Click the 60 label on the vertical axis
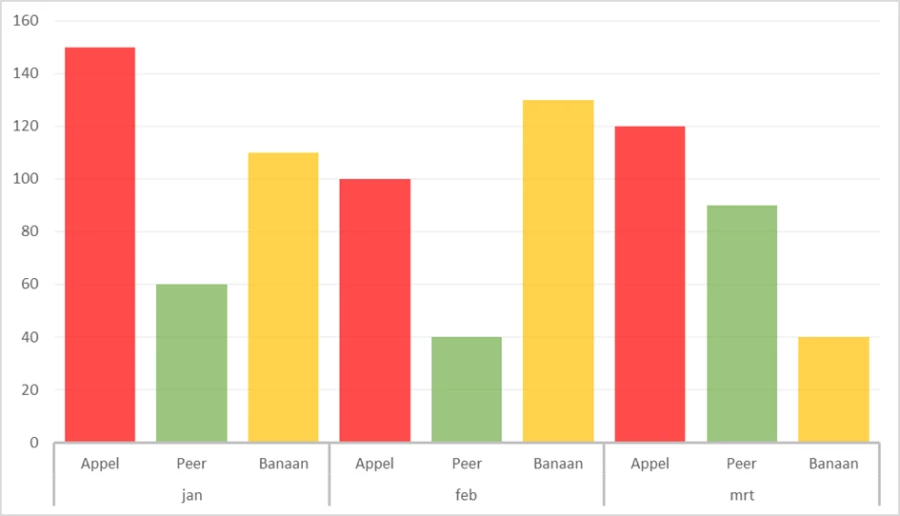Viewport: 900px width, 516px height. 29,284
